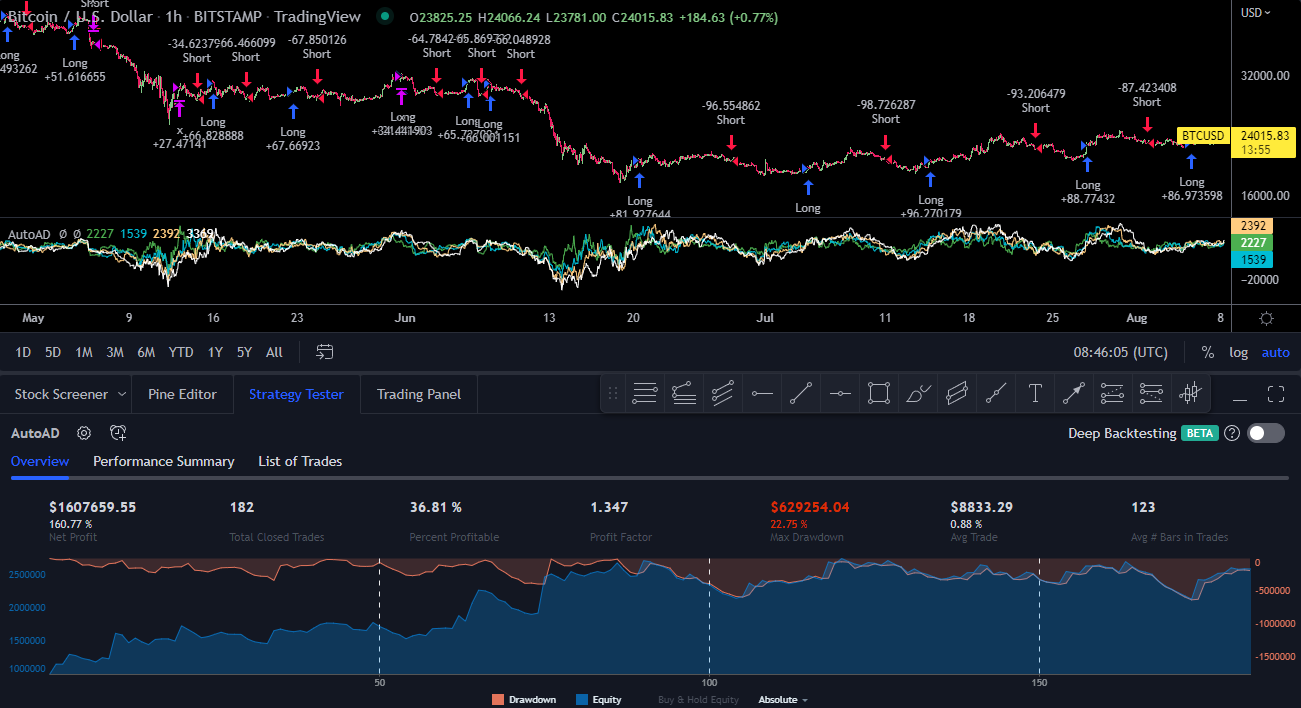Select the extended line tool with midpoint
Screen dimensions: 1301x708
click(x=996, y=394)
